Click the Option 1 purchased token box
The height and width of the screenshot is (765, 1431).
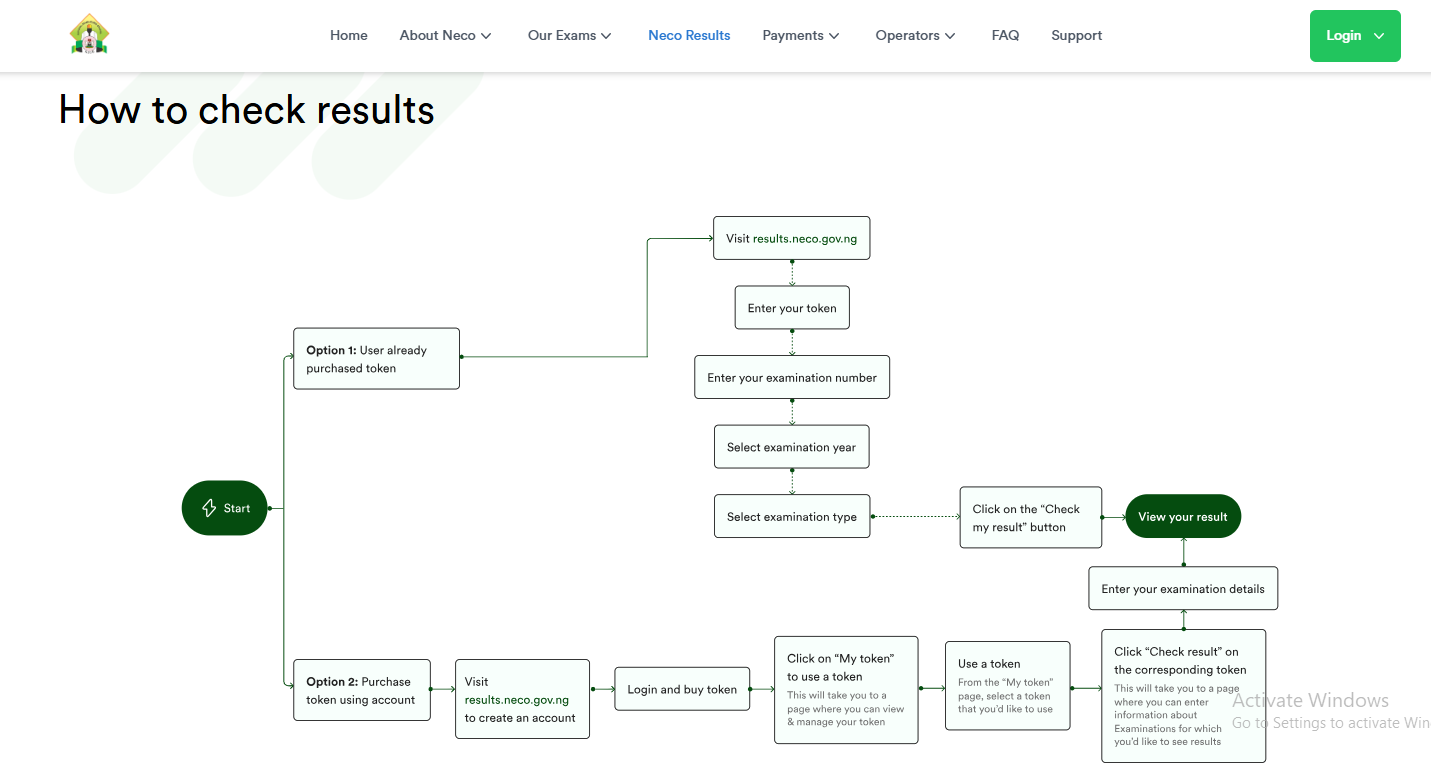pos(376,358)
